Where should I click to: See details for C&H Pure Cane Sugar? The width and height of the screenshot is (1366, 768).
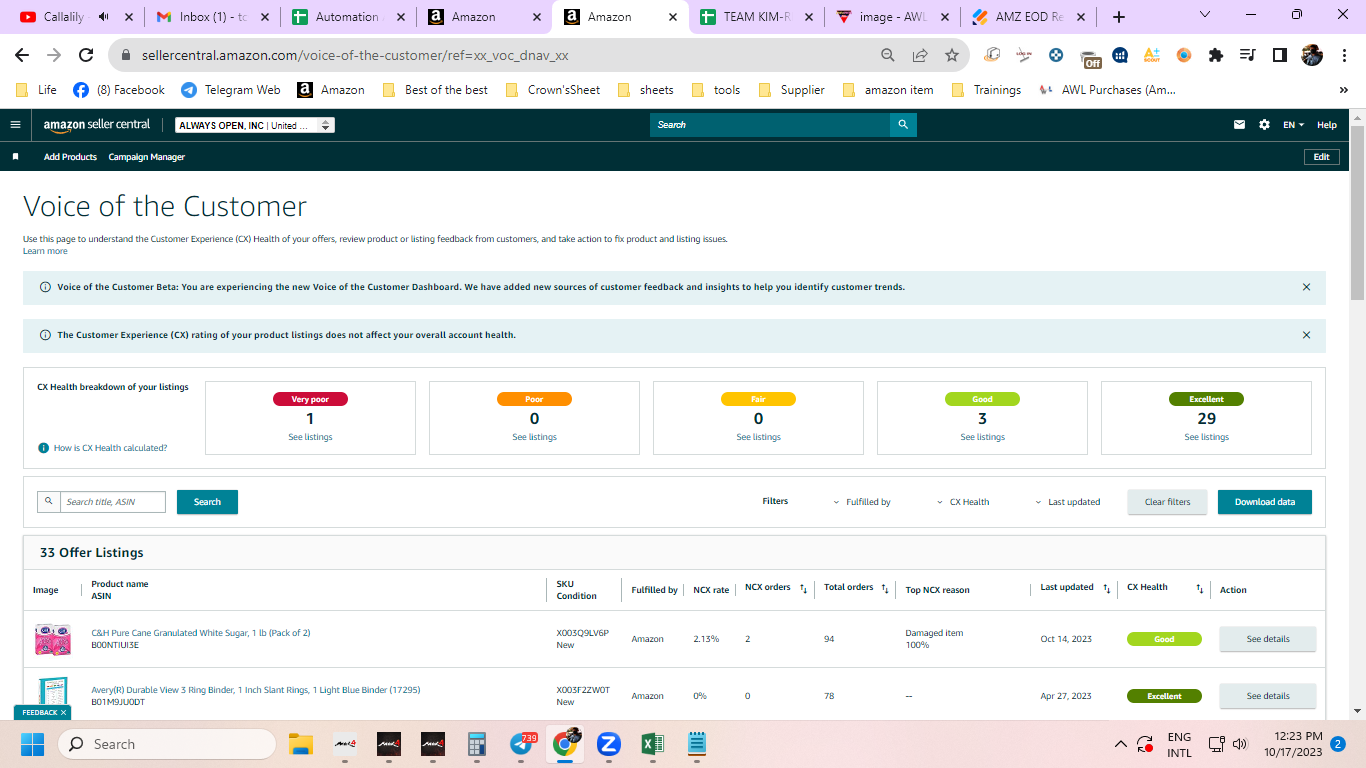(x=1267, y=639)
